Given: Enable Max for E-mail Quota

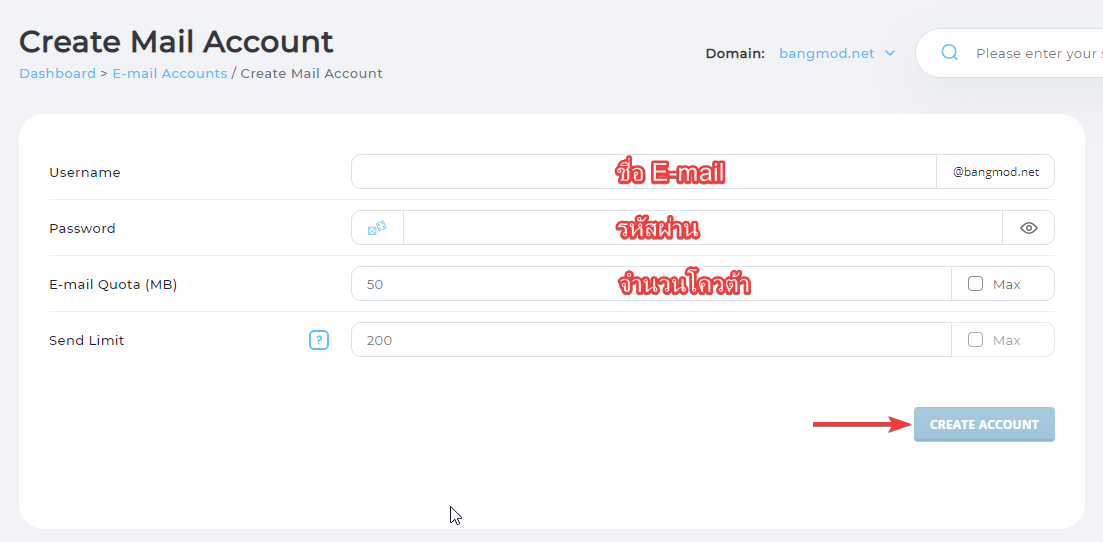Looking at the screenshot, I should click(975, 284).
